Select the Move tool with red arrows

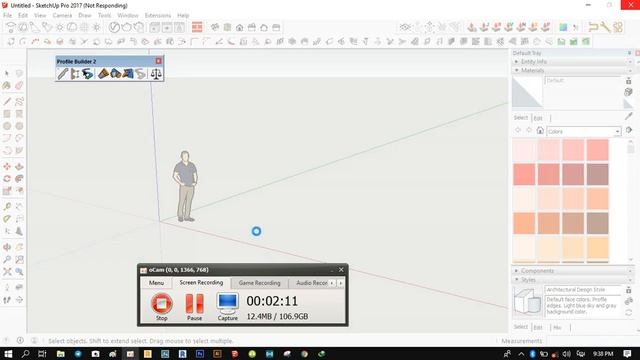(x=7, y=167)
